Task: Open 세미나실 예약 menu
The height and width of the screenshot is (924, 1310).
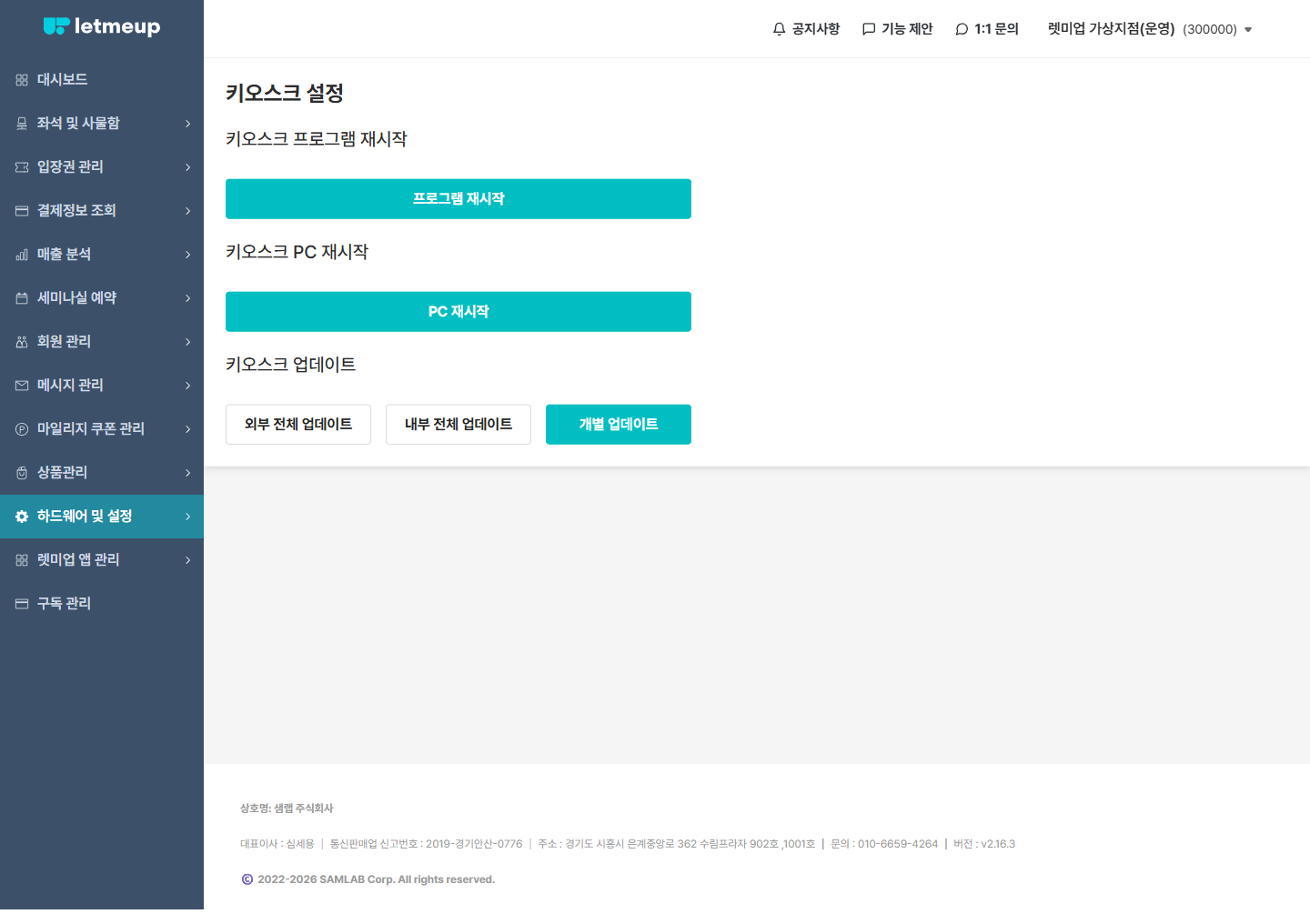Action: pos(102,298)
